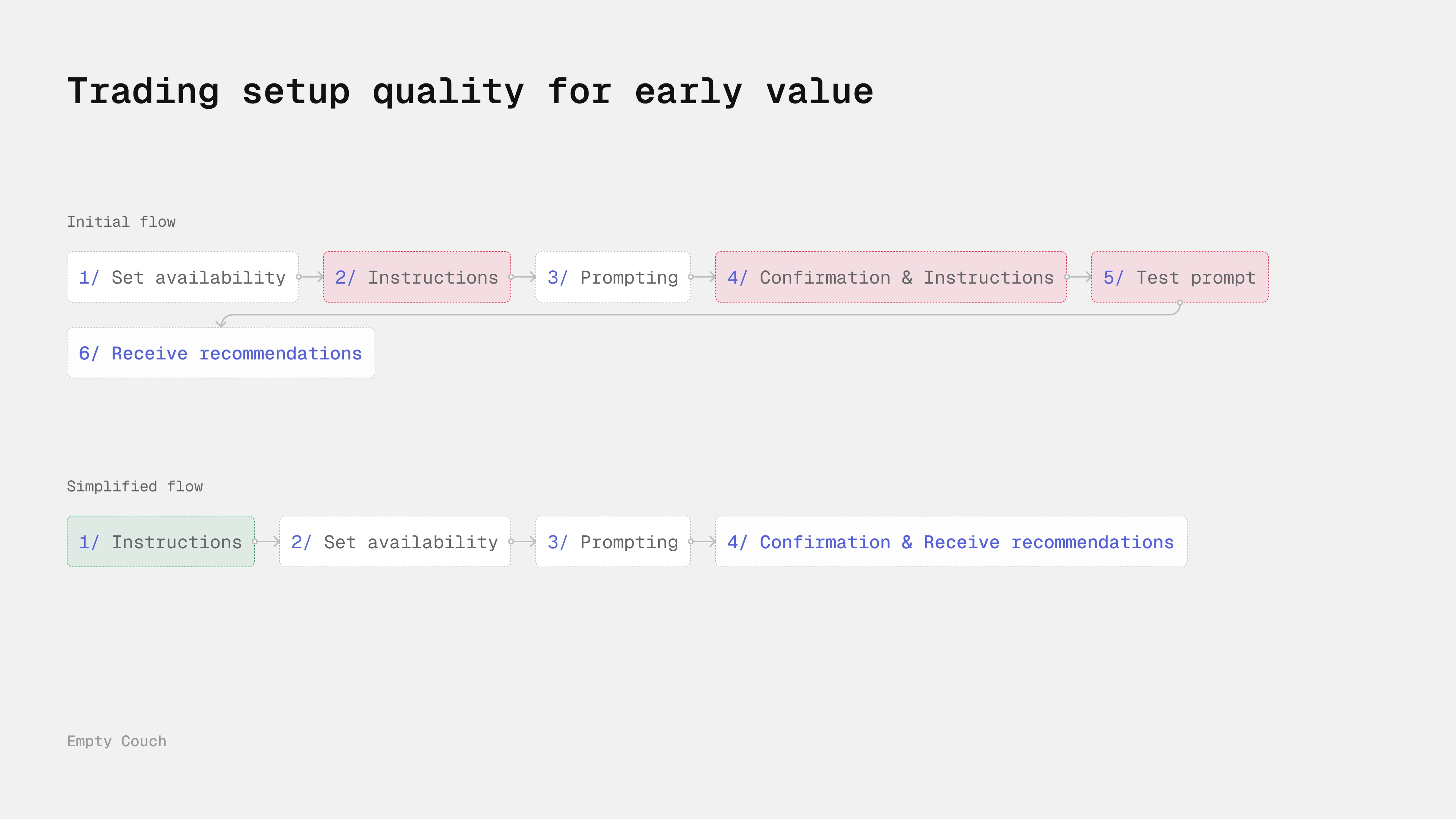Click the Initial flow "3/ Prompting" box

point(613,277)
